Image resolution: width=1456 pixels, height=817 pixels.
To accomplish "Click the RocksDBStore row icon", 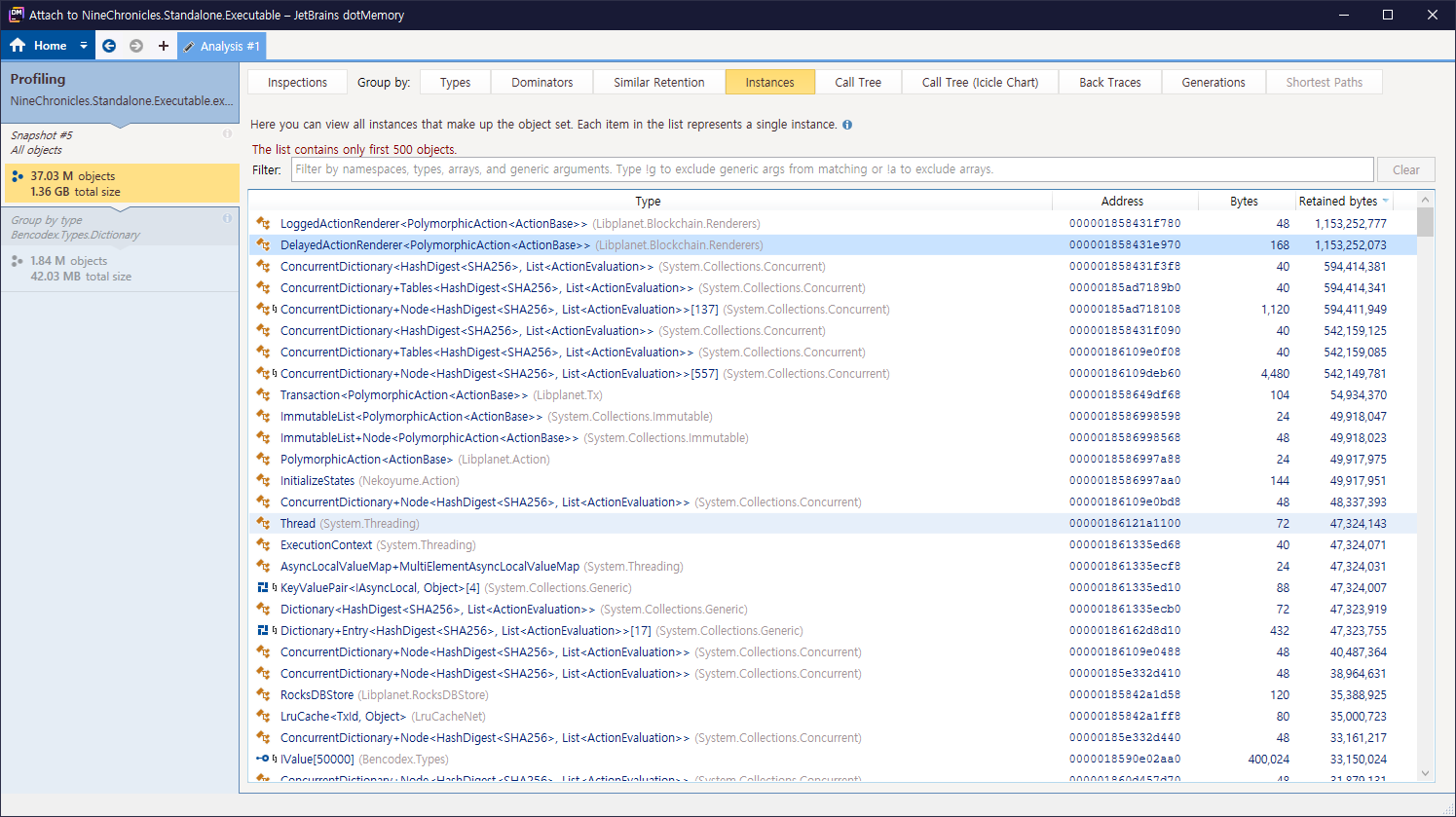I will pyautogui.click(x=263, y=694).
